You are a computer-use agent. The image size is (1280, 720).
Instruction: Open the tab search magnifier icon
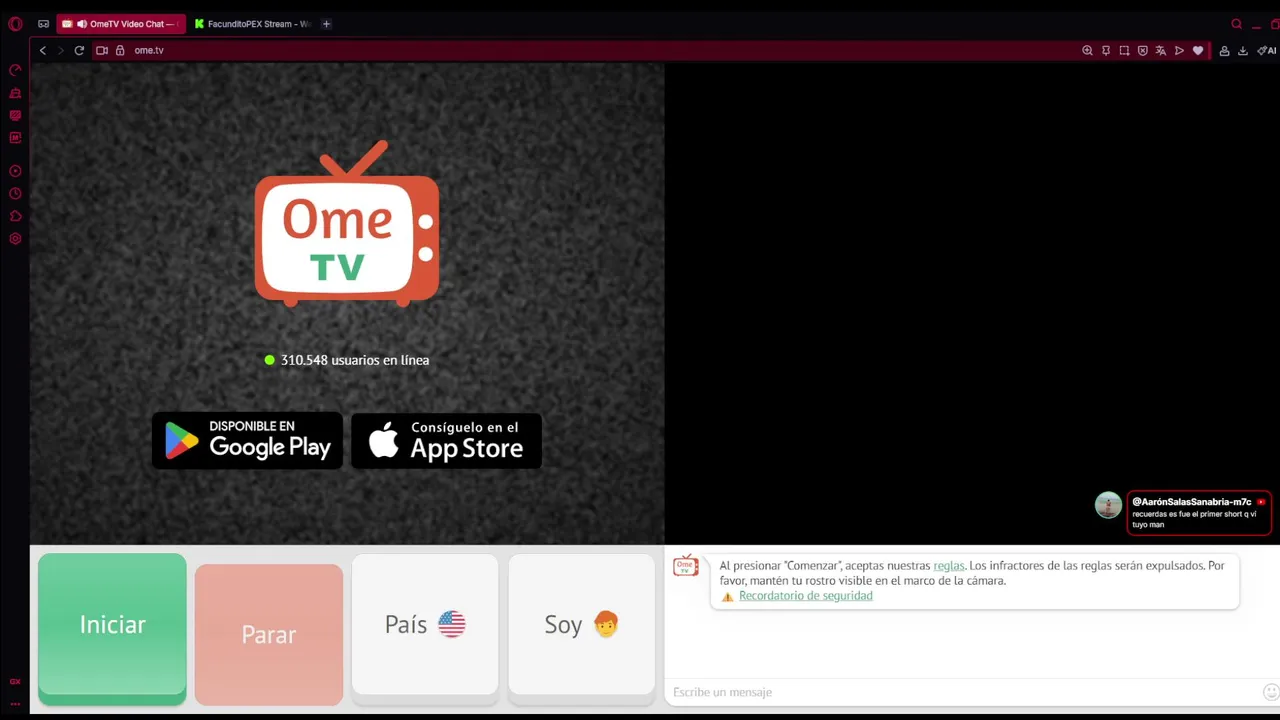(1237, 24)
